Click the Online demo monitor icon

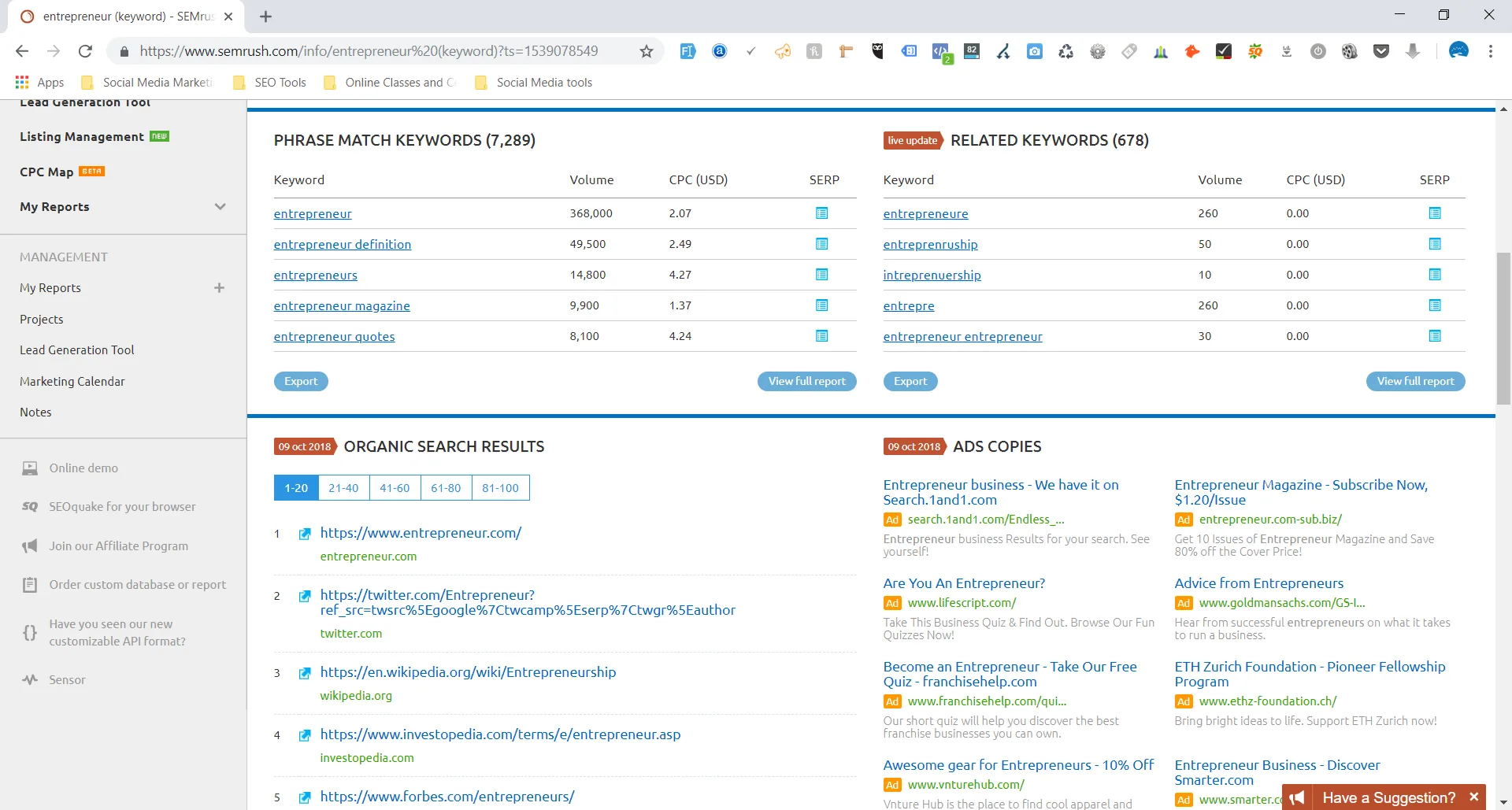point(30,468)
